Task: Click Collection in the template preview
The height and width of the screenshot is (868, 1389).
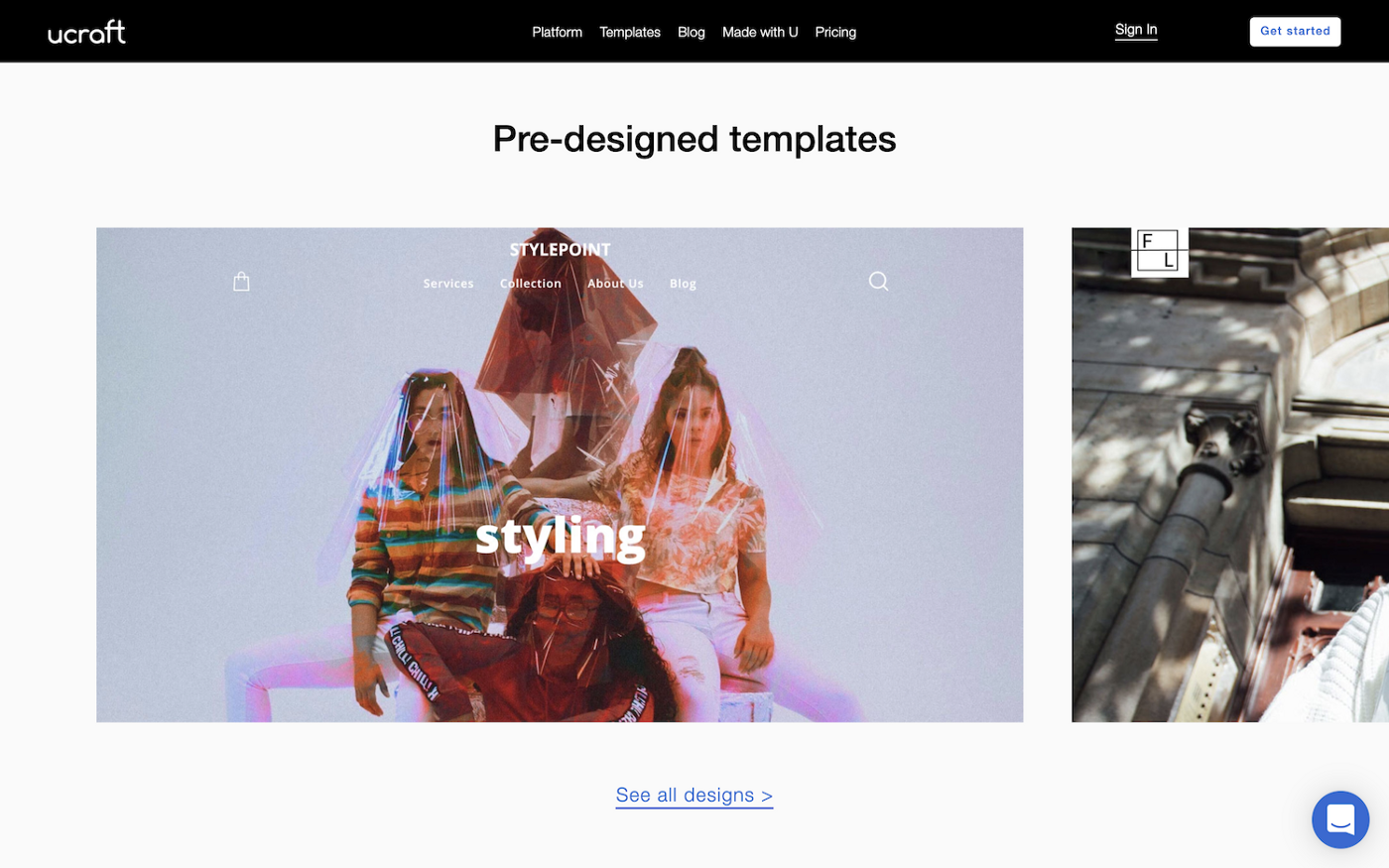Action: pos(531,284)
